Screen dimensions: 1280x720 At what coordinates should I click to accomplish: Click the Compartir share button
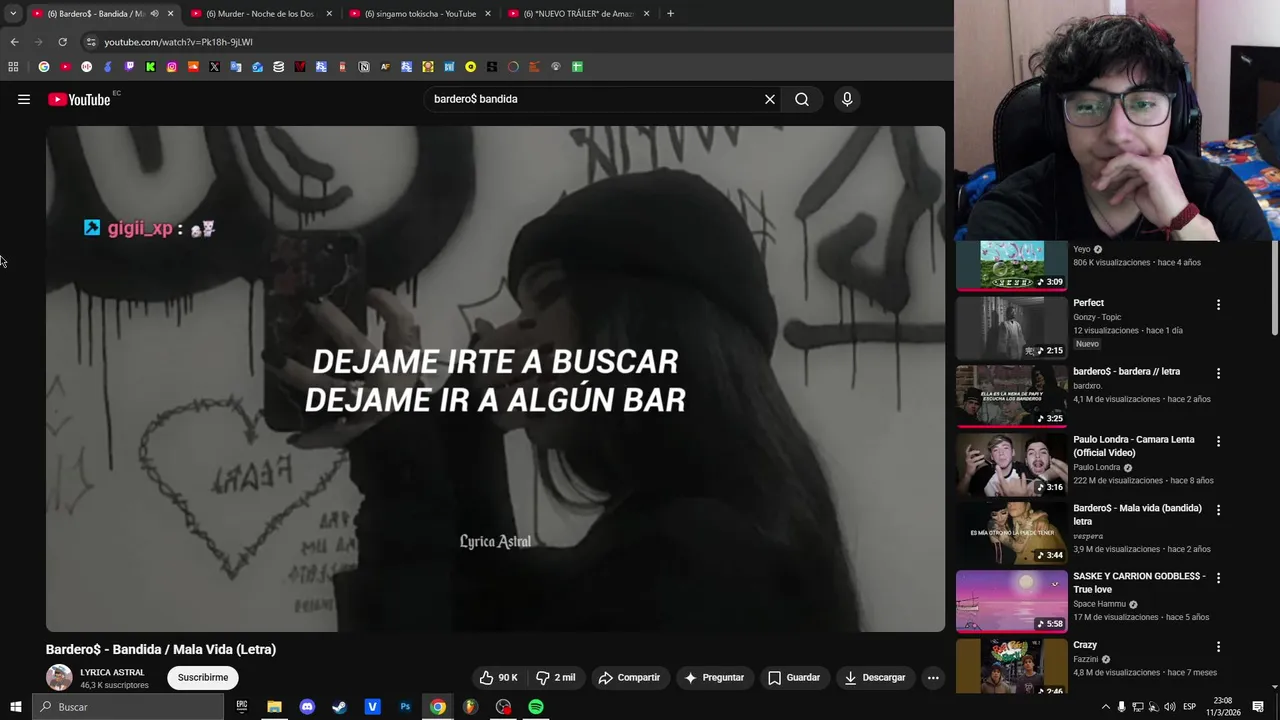pos(629,678)
